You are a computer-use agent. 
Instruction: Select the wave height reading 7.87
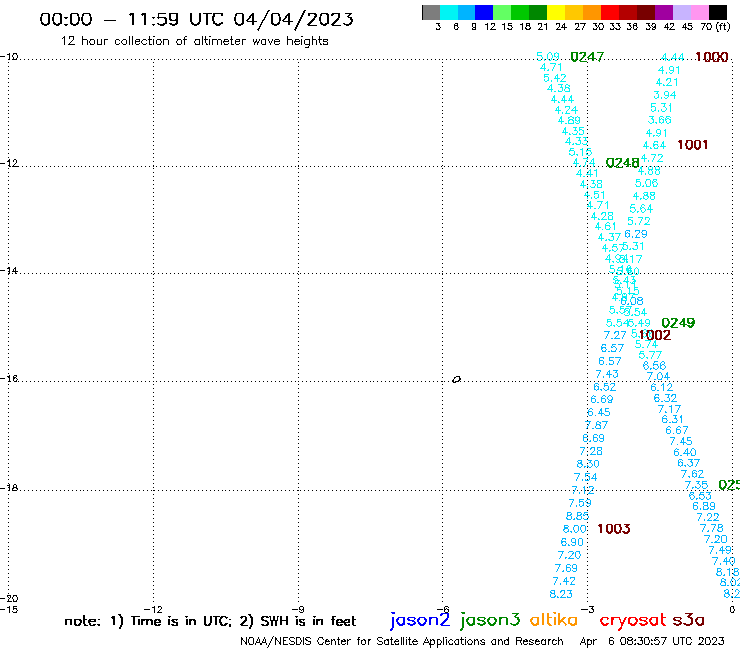click(597, 425)
